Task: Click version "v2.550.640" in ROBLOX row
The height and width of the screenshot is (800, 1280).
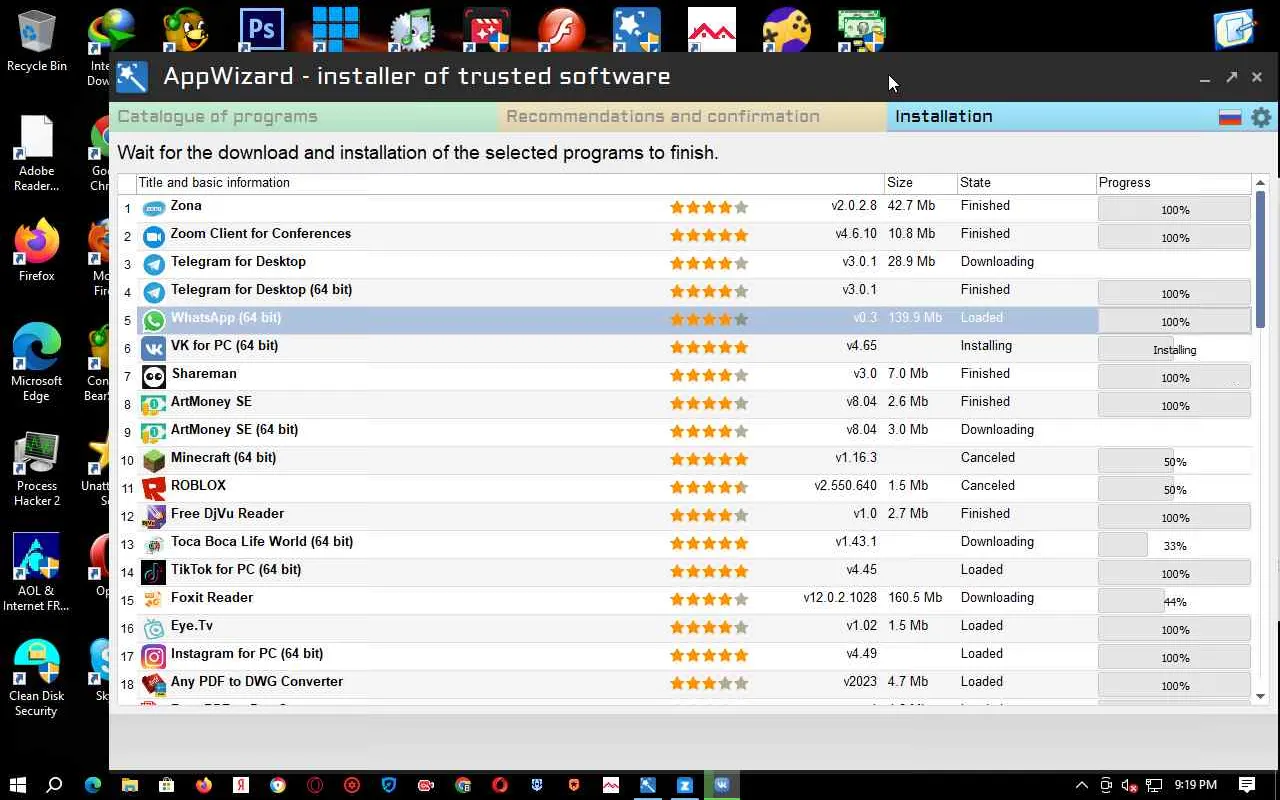Action: point(845,486)
